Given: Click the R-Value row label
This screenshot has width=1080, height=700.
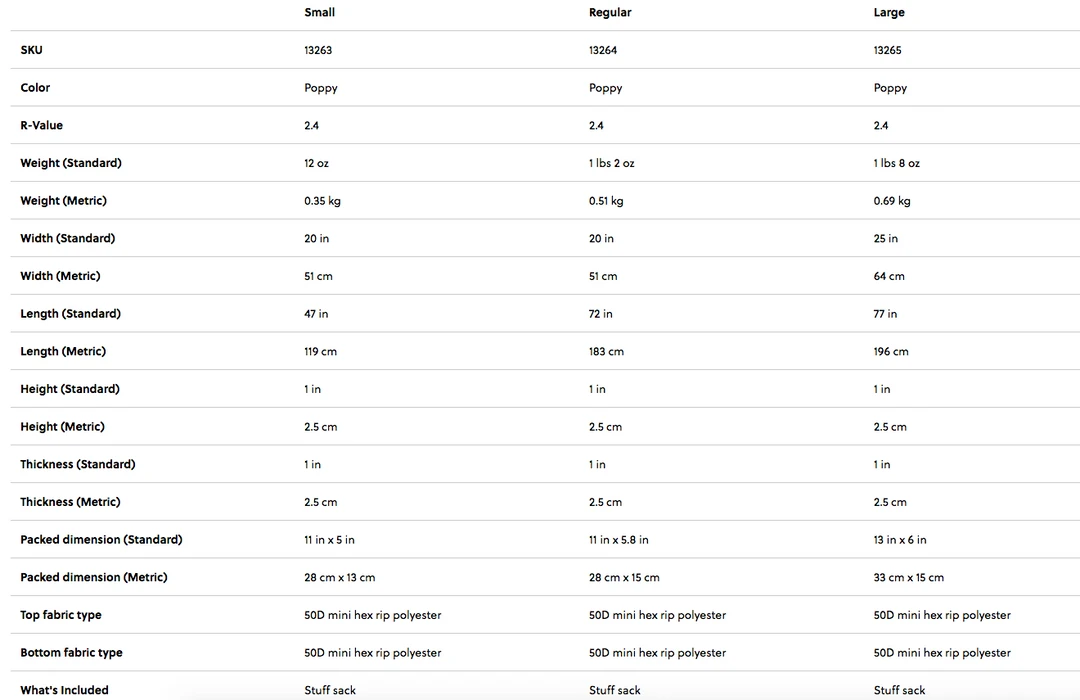Looking at the screenshot, I should click(41, 126).
